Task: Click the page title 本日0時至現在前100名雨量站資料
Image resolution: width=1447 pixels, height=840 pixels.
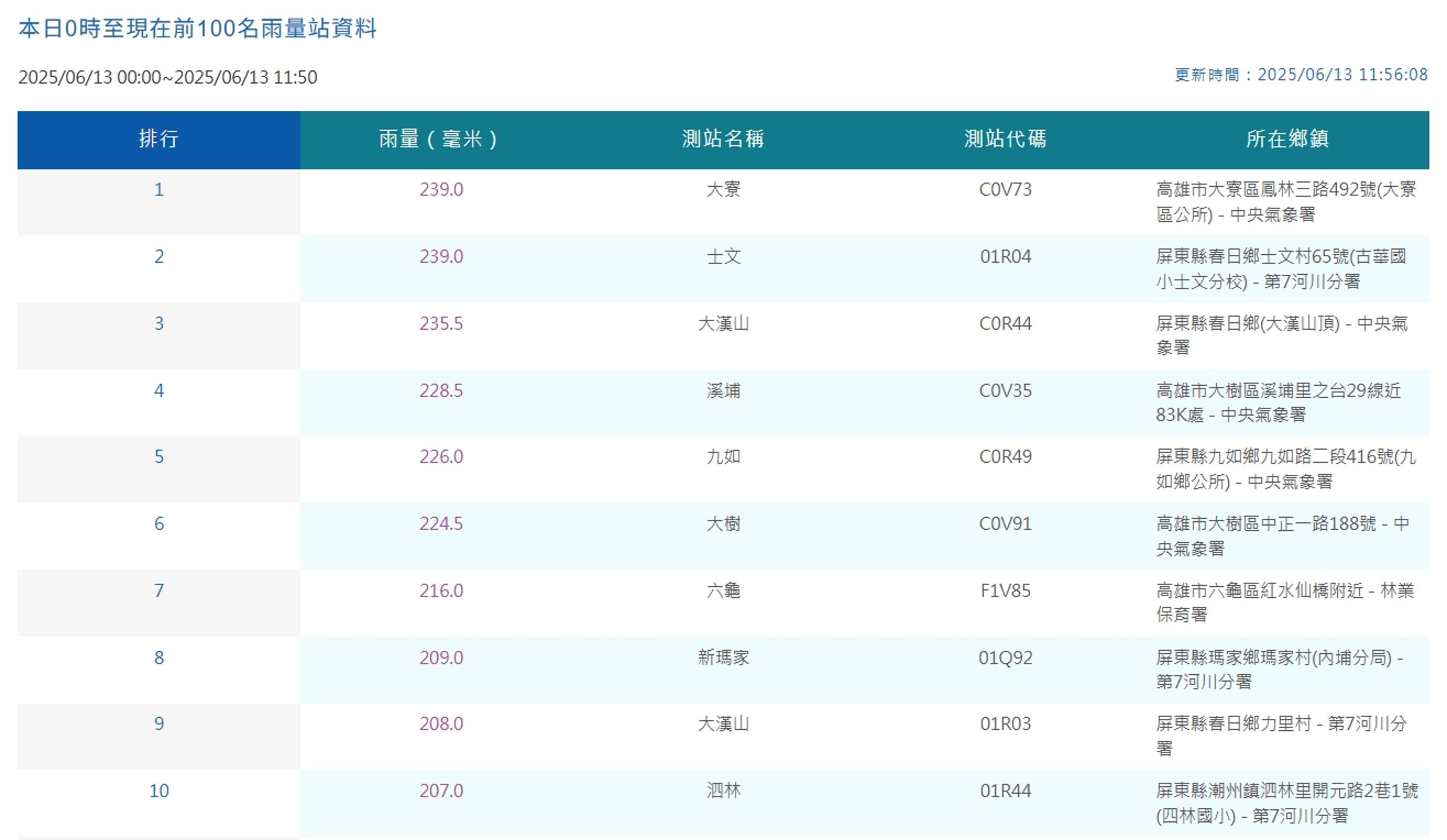Action: tap(198, 28)
